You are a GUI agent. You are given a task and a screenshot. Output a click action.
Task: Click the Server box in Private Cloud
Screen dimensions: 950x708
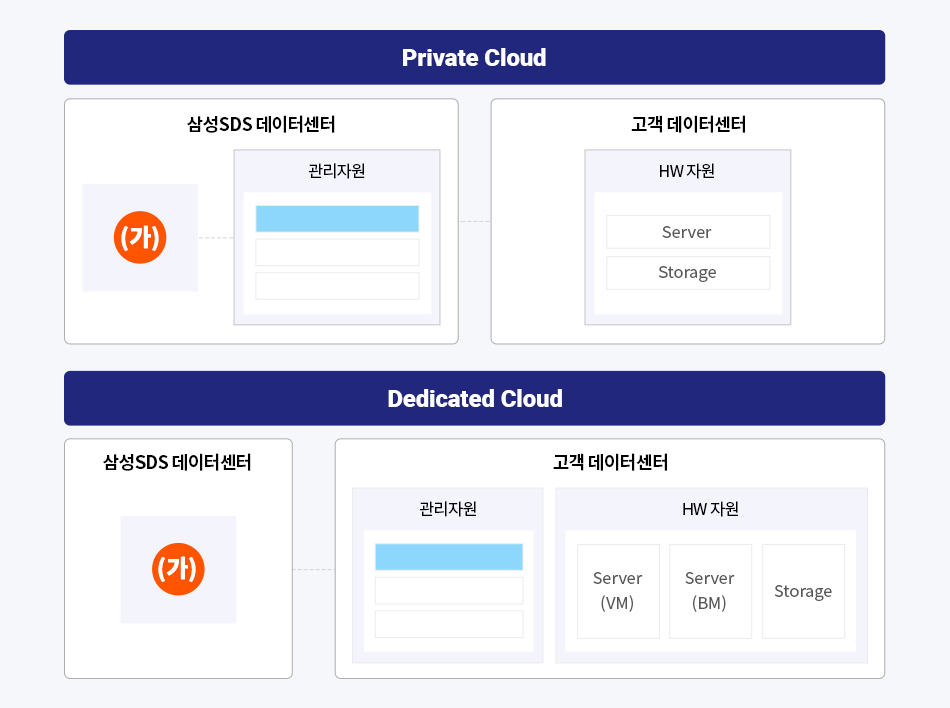(687, 232)
